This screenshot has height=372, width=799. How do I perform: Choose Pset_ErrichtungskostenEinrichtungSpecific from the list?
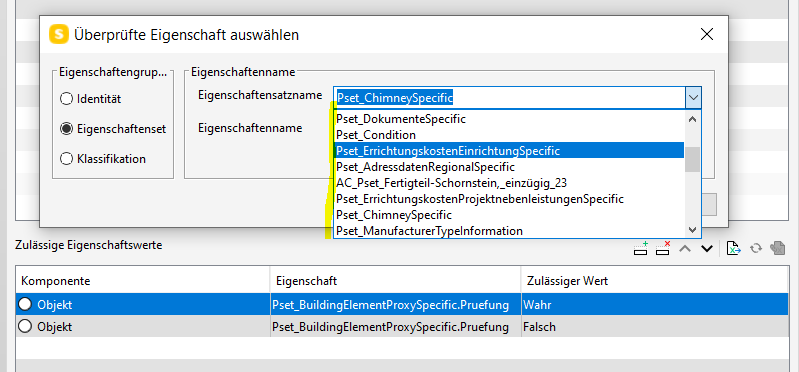tap(508, 151)
